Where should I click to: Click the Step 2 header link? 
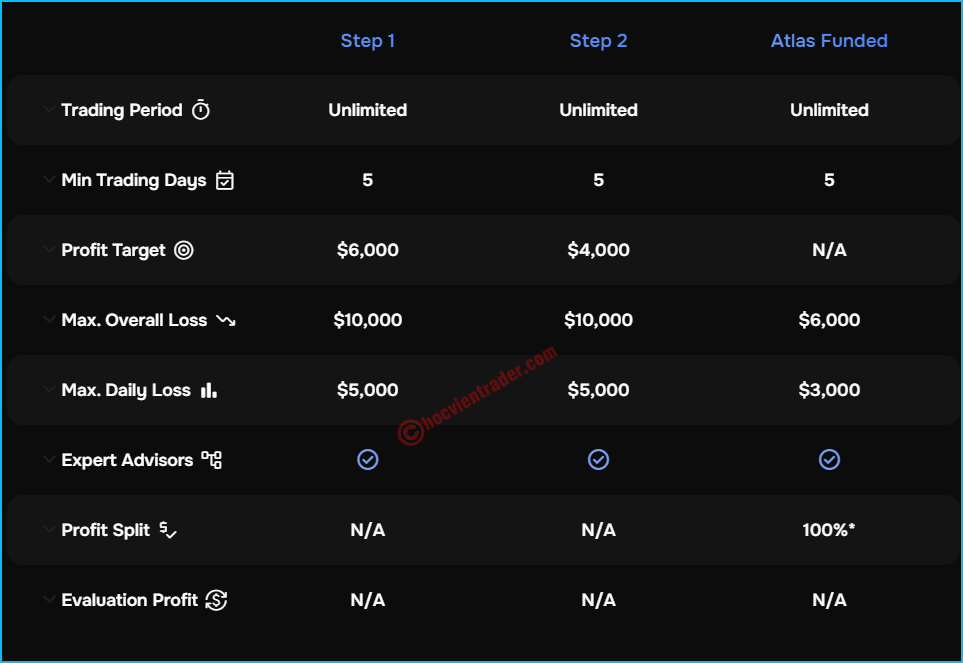point(598,41)
